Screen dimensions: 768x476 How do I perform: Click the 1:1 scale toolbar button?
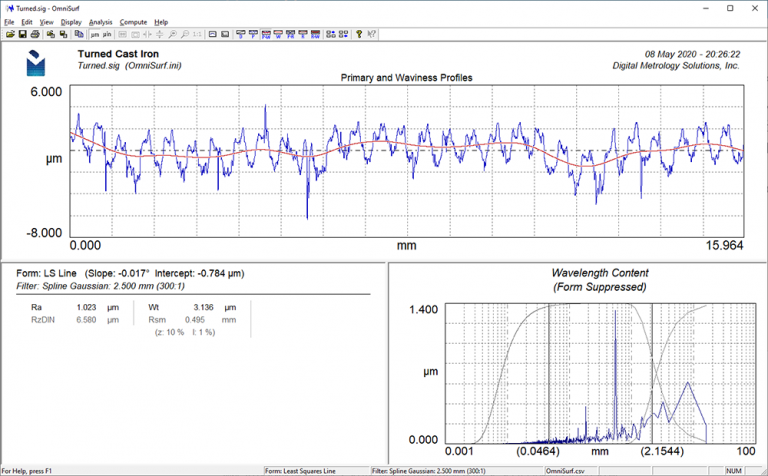[x=197, y=34]
